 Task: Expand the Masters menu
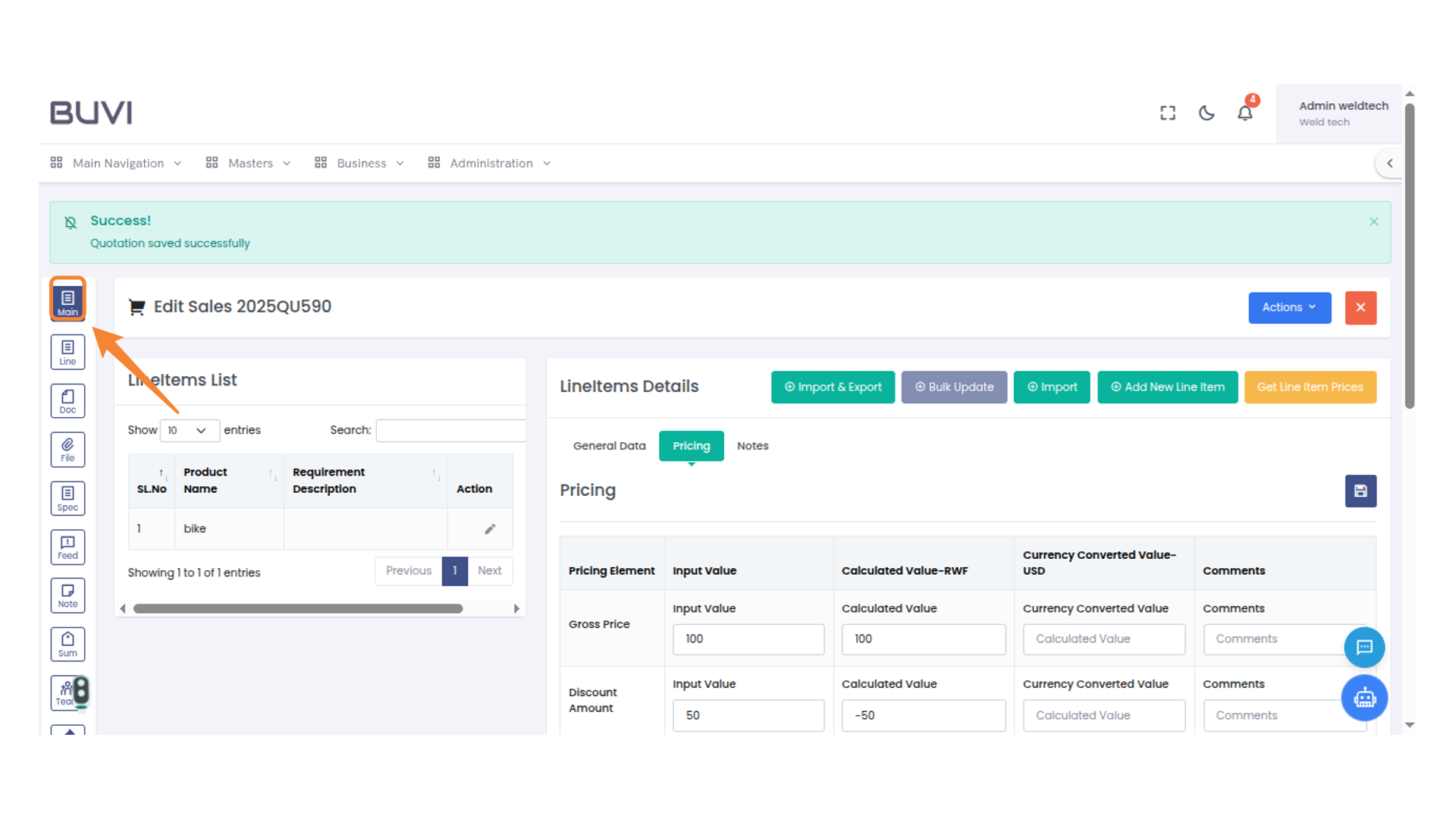[249, 163]
